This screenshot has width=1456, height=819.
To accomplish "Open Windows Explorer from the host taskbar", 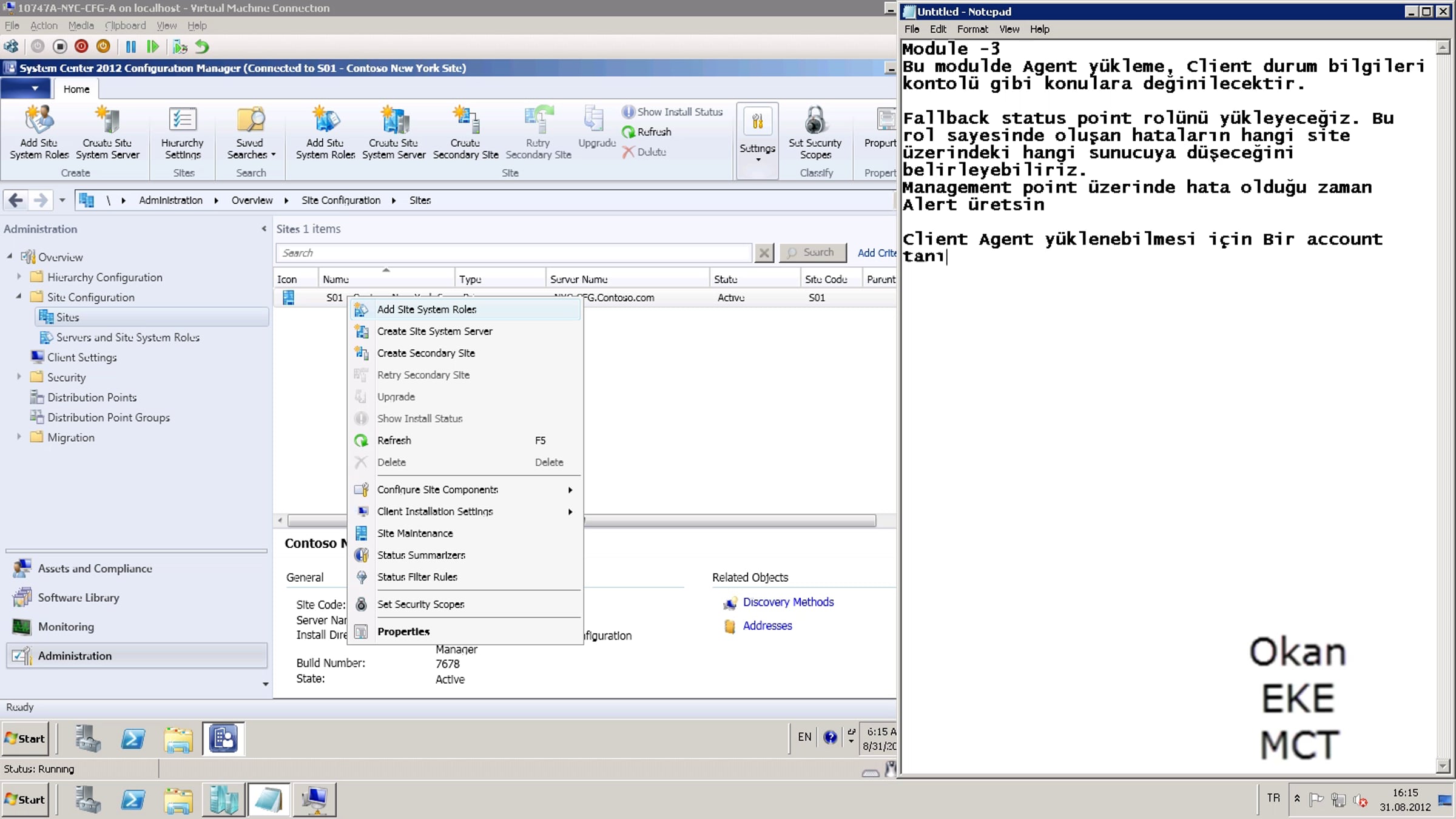I will pyautogui.click(x=178, y=800).
